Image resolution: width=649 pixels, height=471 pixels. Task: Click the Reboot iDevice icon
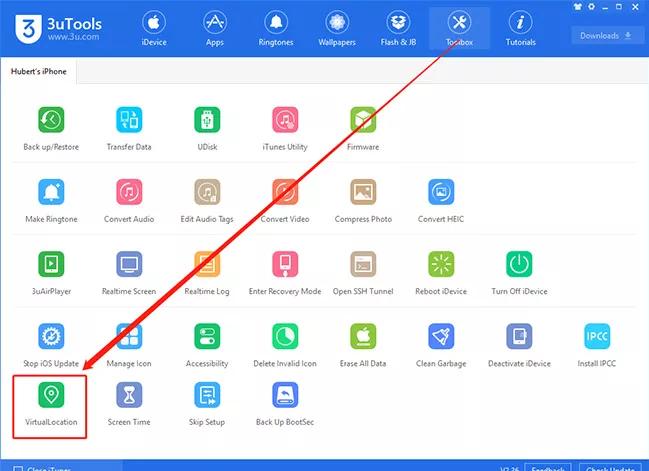(441, 264)
